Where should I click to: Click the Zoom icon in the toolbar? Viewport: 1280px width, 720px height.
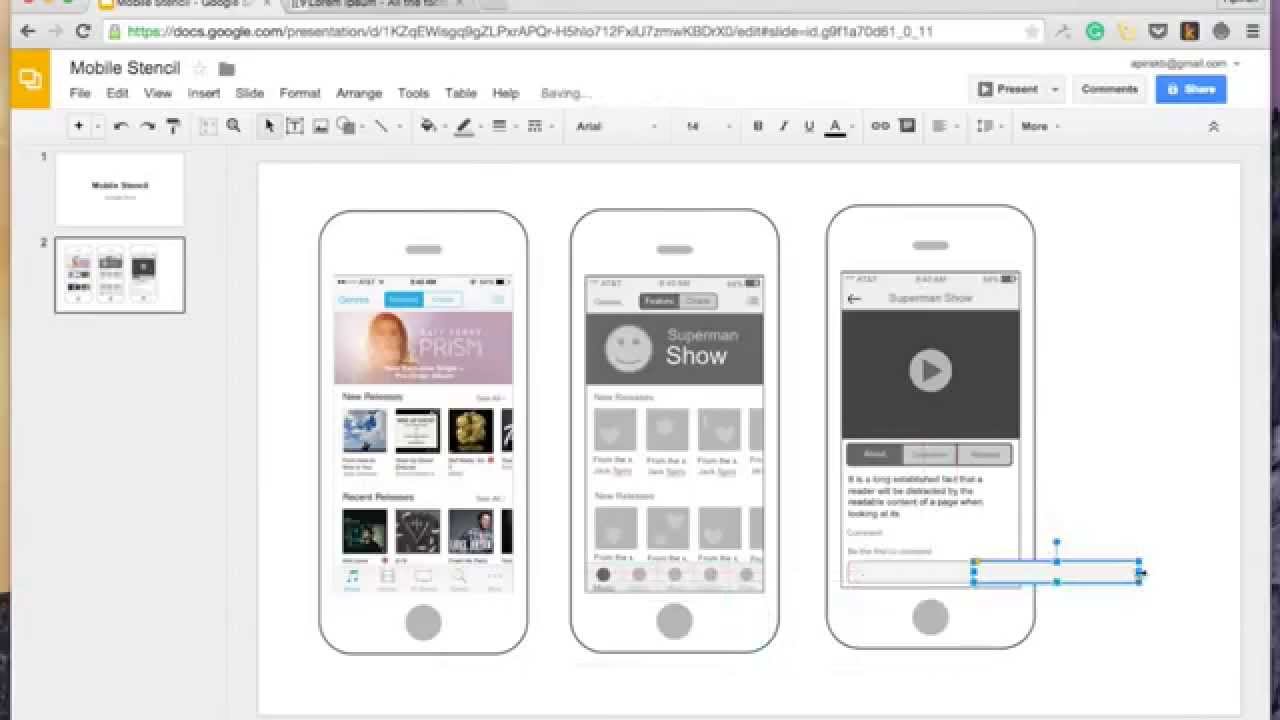tap(234, 126)
